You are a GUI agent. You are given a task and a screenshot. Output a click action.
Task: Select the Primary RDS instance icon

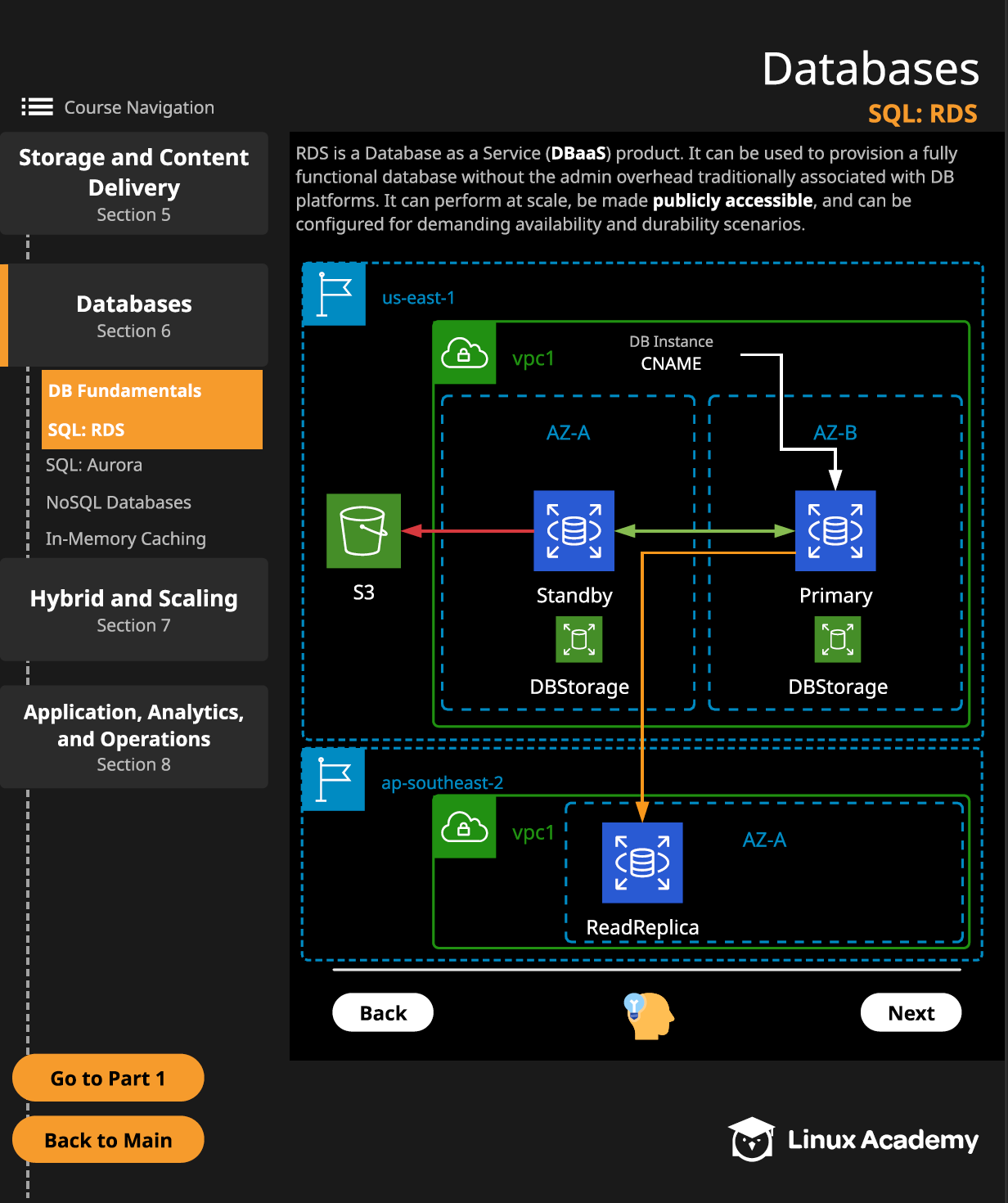835,530
